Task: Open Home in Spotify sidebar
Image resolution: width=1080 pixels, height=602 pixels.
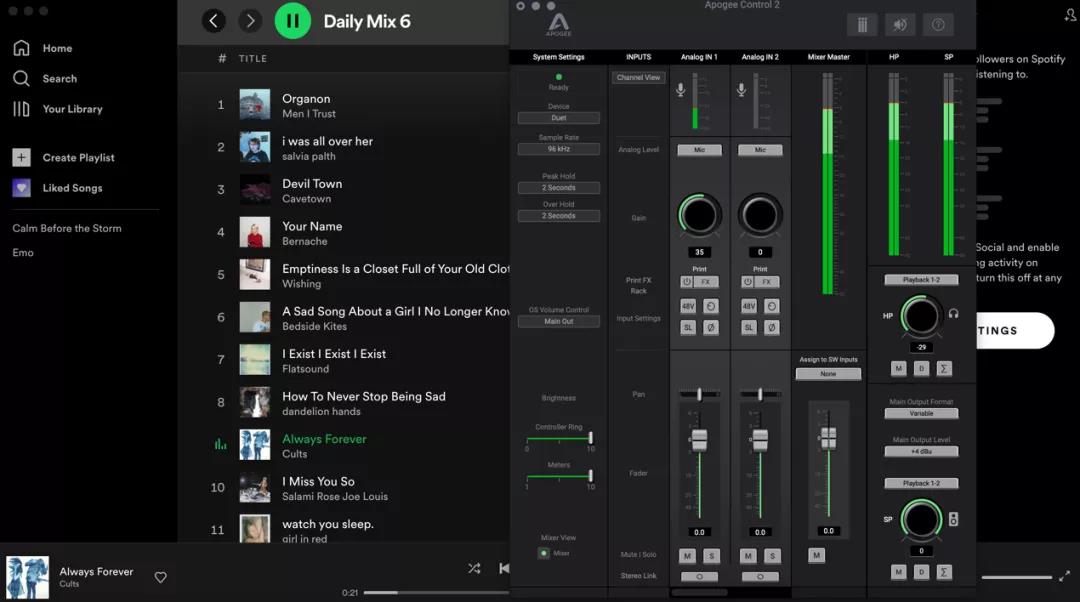Action: [x=43, y=48]
